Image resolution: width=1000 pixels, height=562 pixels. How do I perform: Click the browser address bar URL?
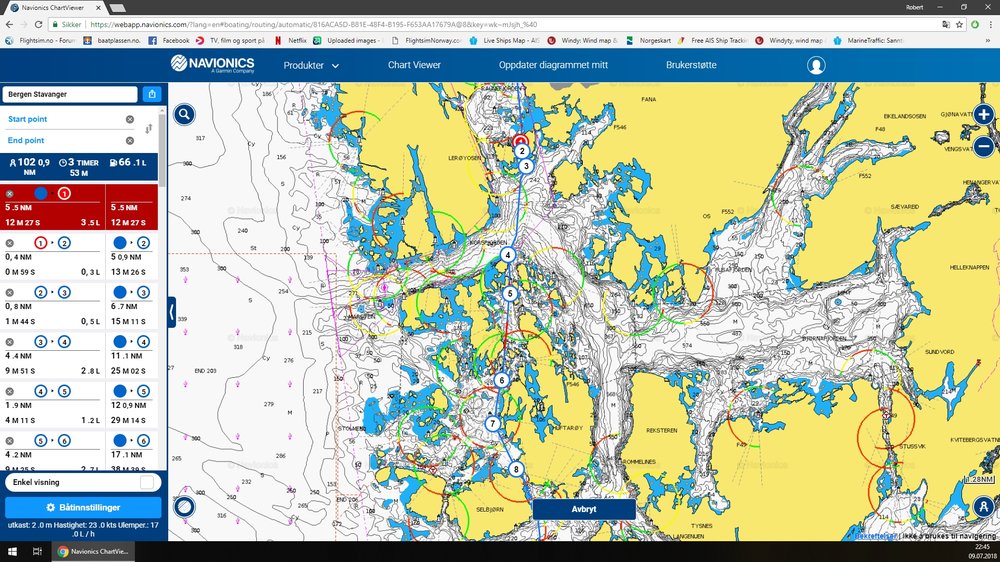[312, 24]
